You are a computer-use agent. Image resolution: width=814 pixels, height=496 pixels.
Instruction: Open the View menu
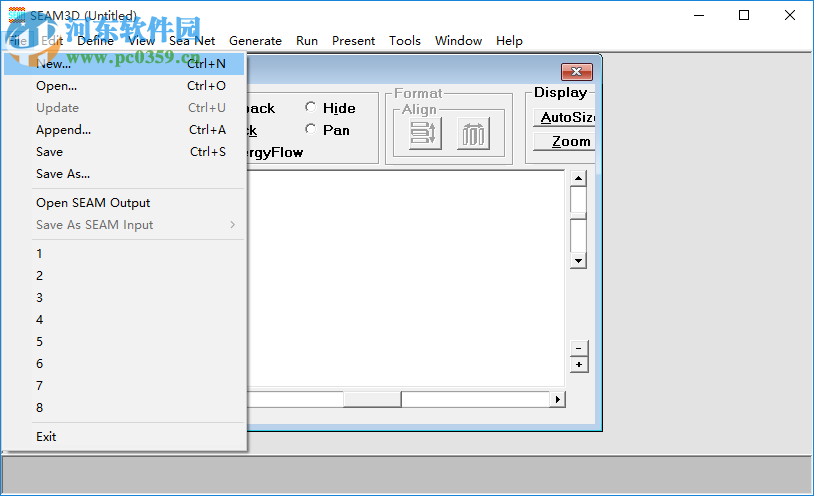click(x=142, y=41)
